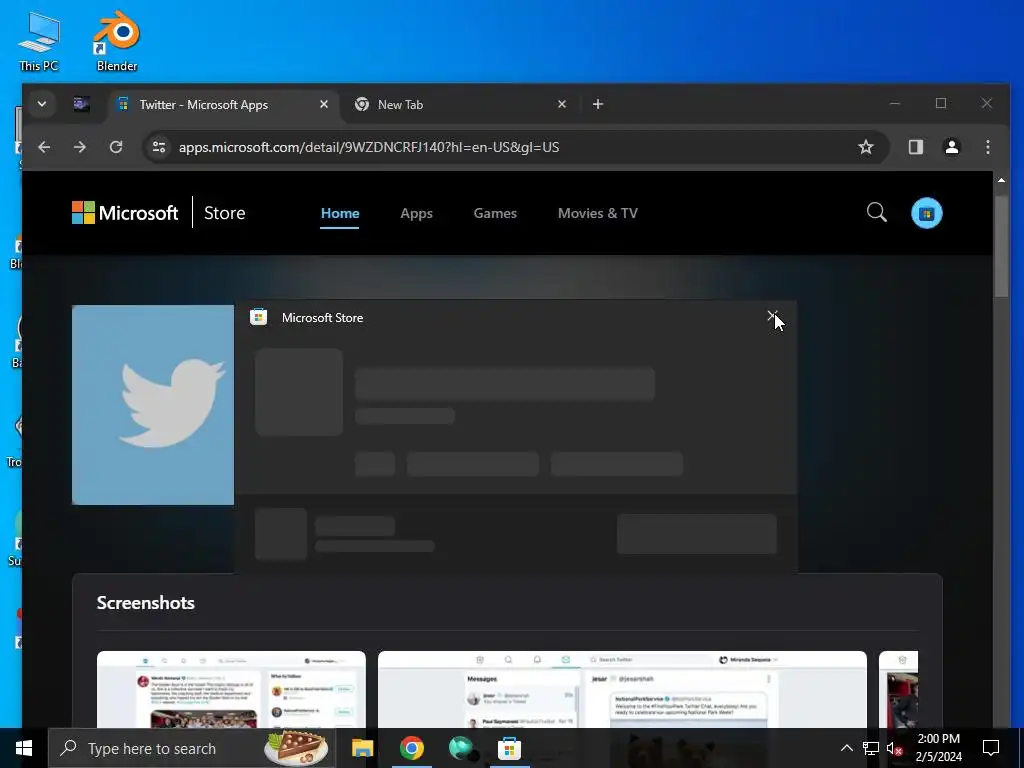Select the Games navigation item
The width and height of the screenshot is (1024, 768).
(495, 213)
